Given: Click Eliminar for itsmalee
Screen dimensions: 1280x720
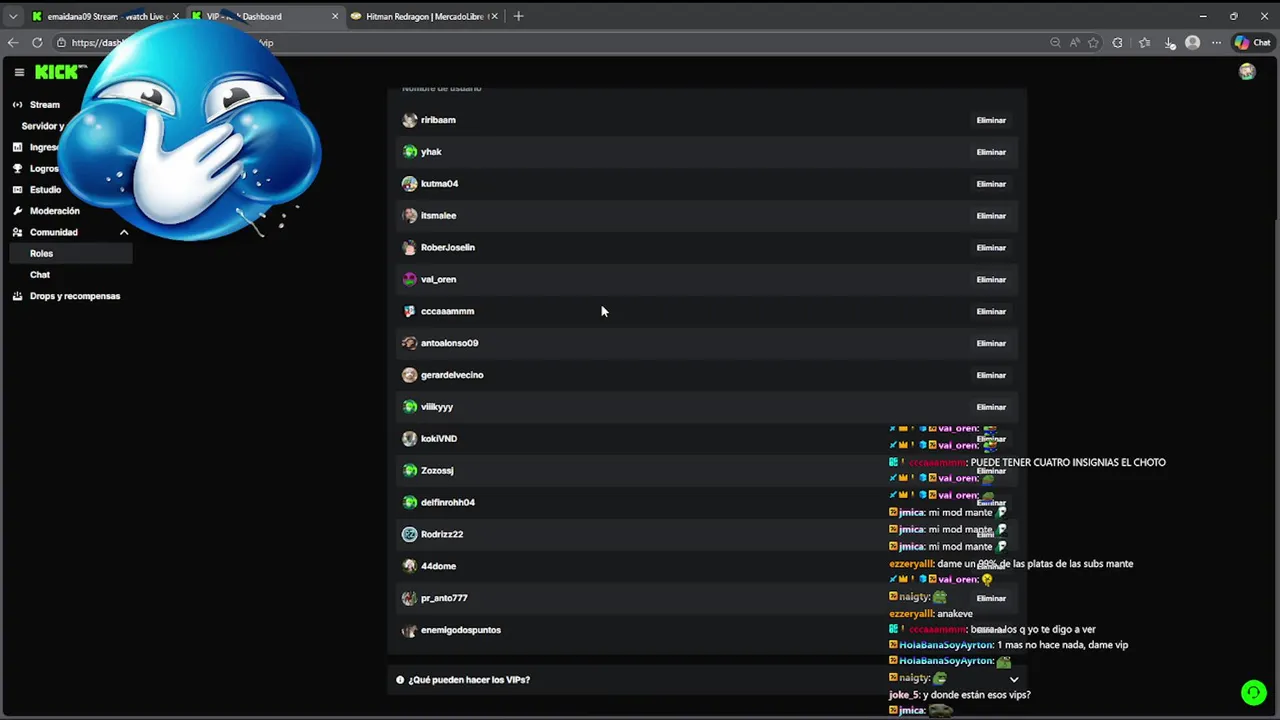Looking at the screenshot, I should pos(991,216).
